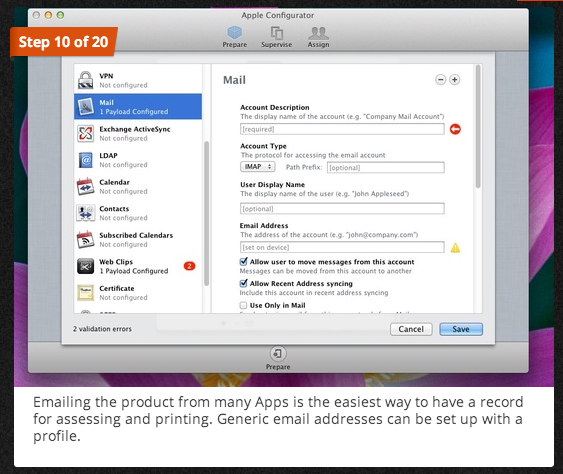Click the green zoom window button

[x=60, y=15]
